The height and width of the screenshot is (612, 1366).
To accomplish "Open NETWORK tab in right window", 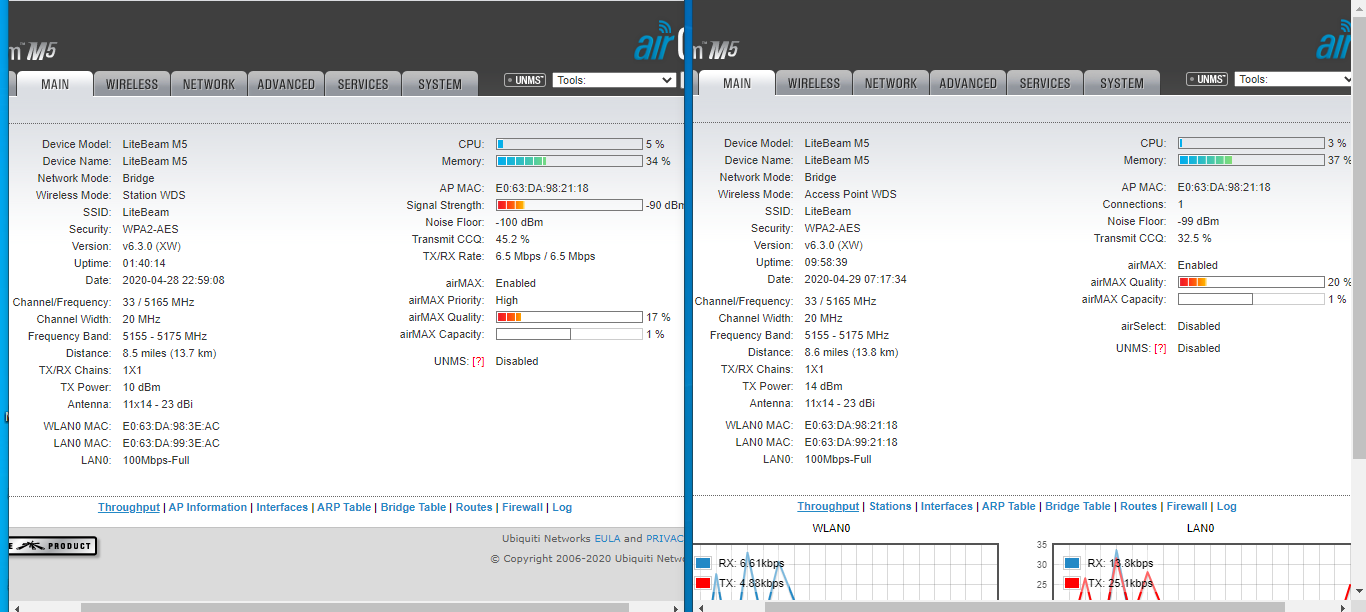I will point(890,83).
